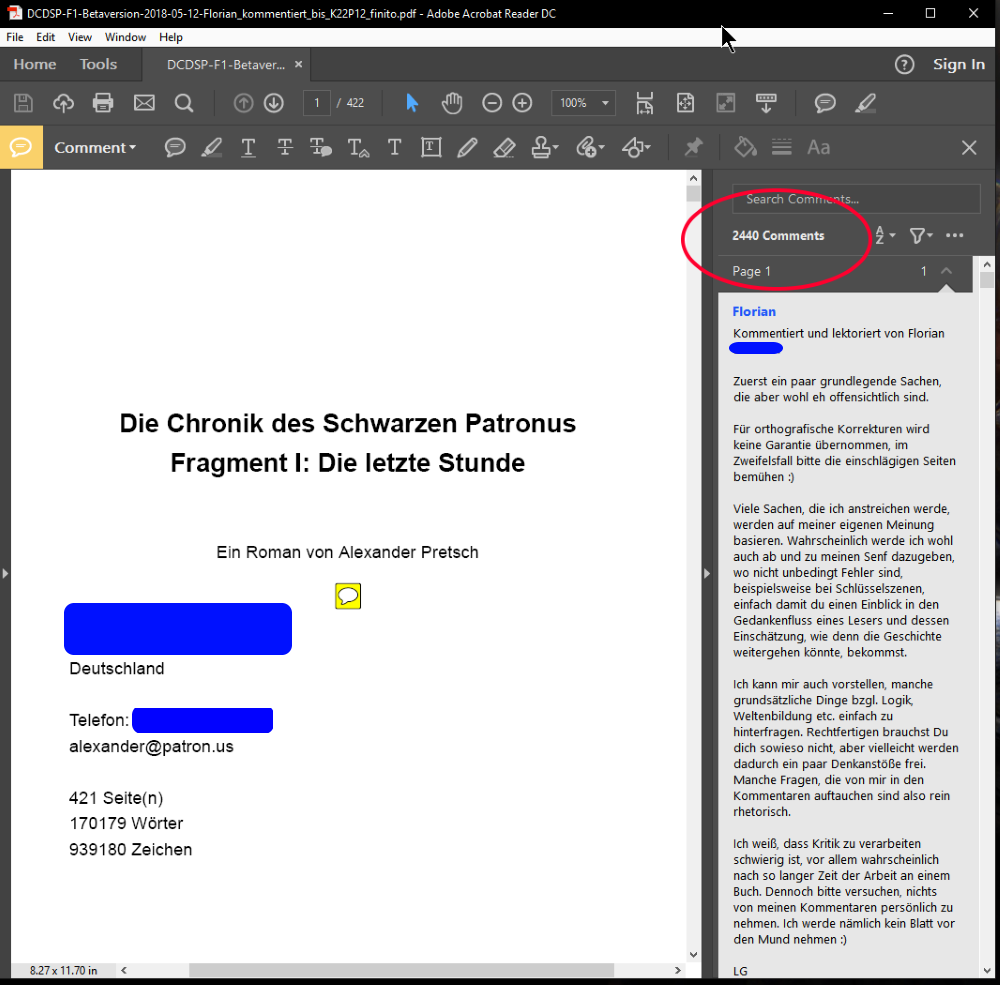Image resolution: width=1000 pixels, height=985 pixels.
Task: Toggle the Keep tool selected pin
Action: [693, 148]
